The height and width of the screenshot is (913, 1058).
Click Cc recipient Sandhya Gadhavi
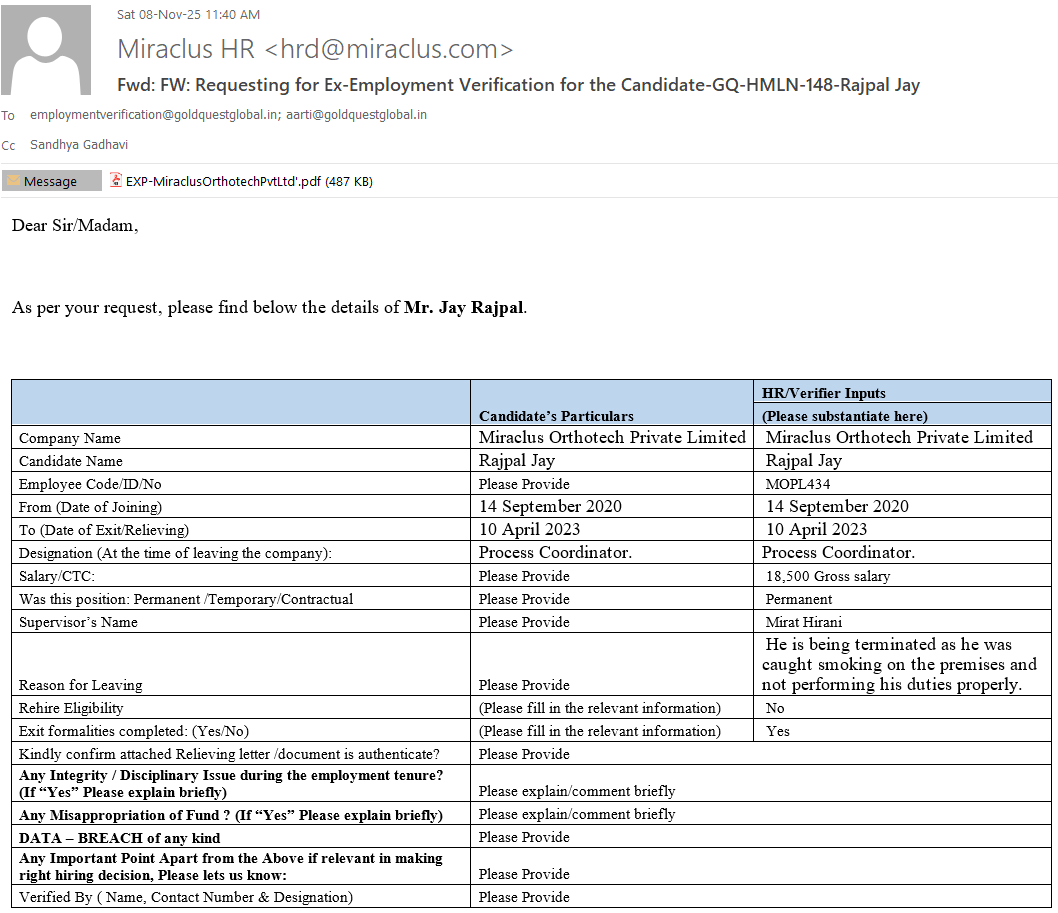click(79, 144)
